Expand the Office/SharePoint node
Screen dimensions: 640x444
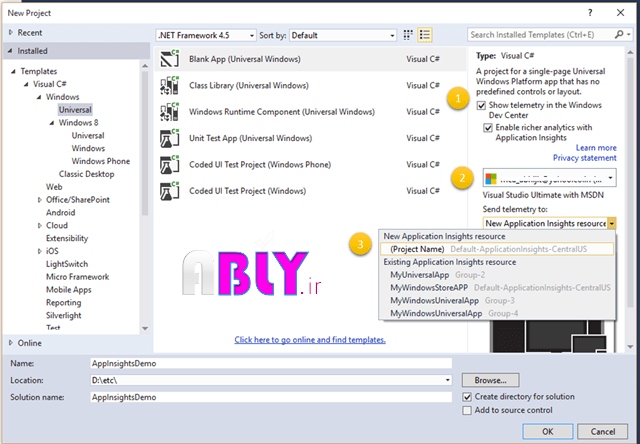point(40,200)
